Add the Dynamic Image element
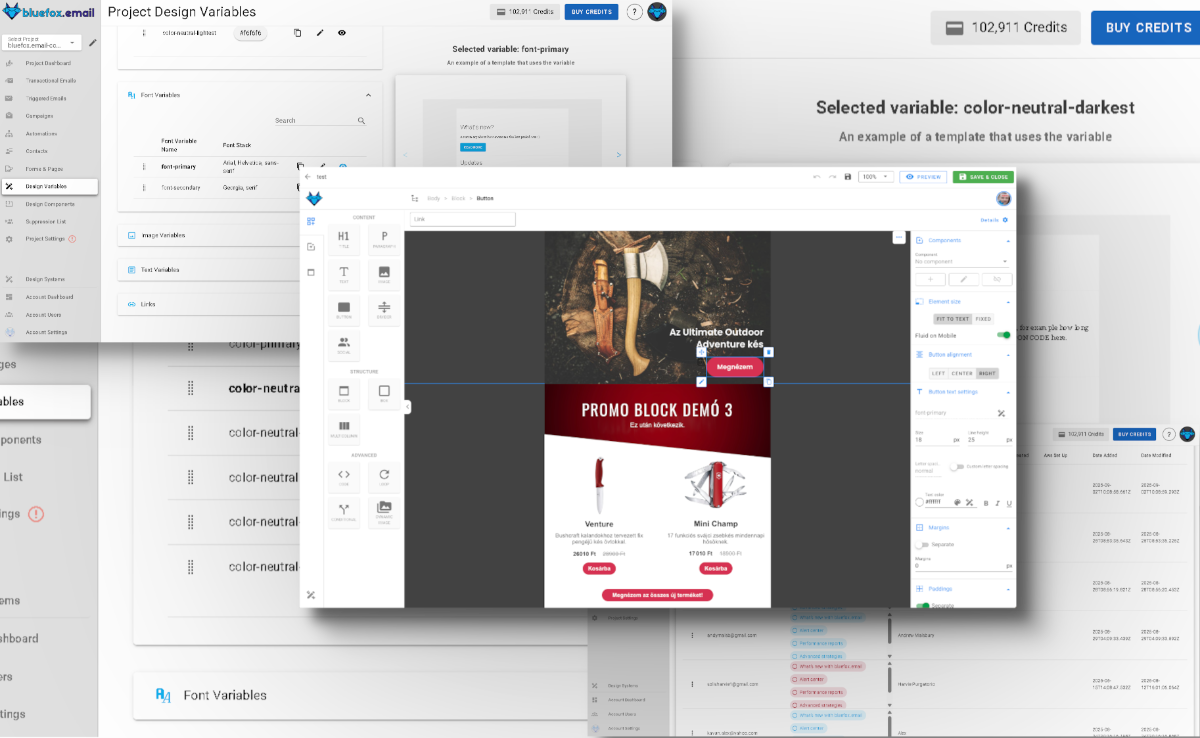 tap(384, 512)
